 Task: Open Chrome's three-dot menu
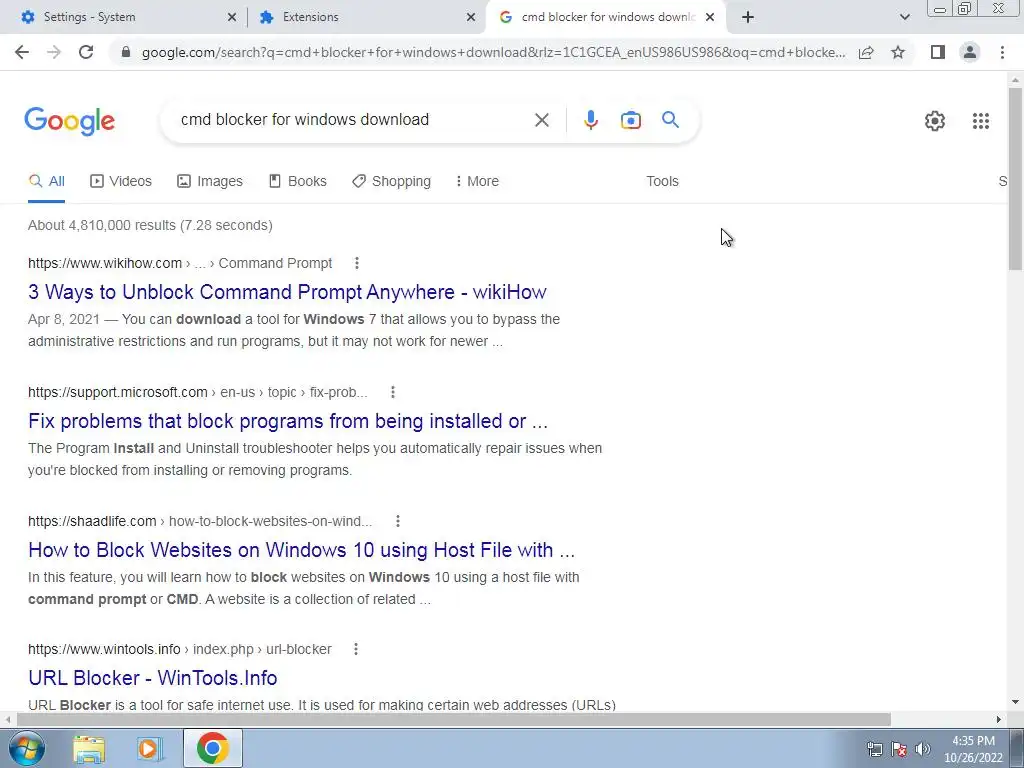(1002, 52)
